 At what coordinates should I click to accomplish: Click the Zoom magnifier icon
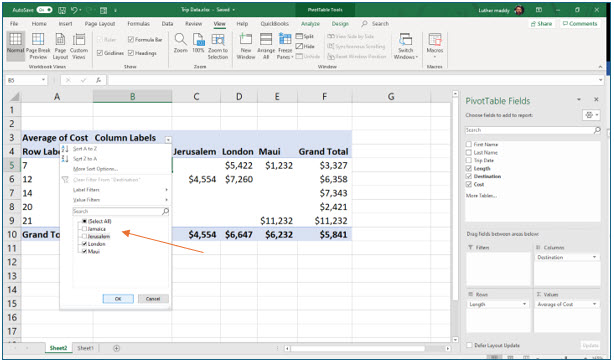pyautogui.click(x=180, y=40)
